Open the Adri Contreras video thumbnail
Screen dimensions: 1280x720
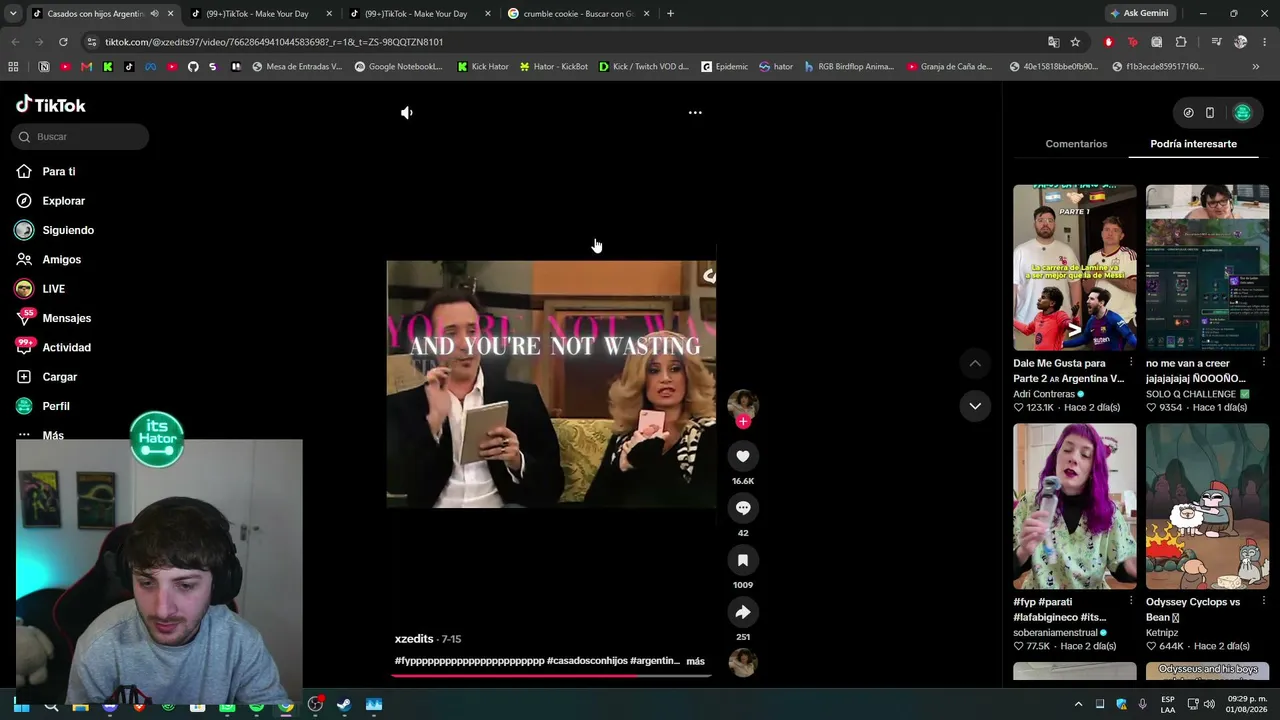1075,267
